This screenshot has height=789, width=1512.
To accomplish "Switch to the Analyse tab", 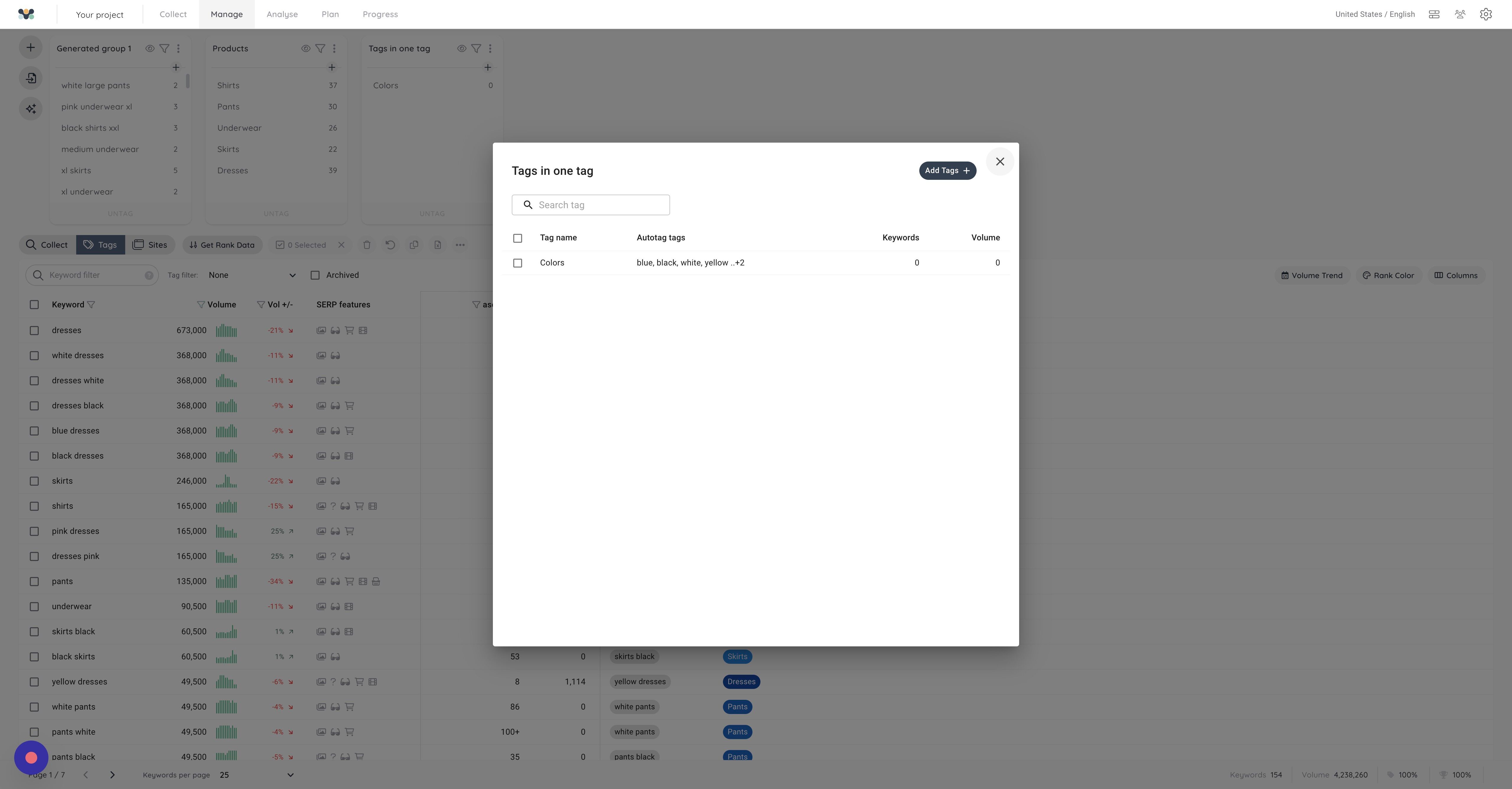I will click(282, 14).
